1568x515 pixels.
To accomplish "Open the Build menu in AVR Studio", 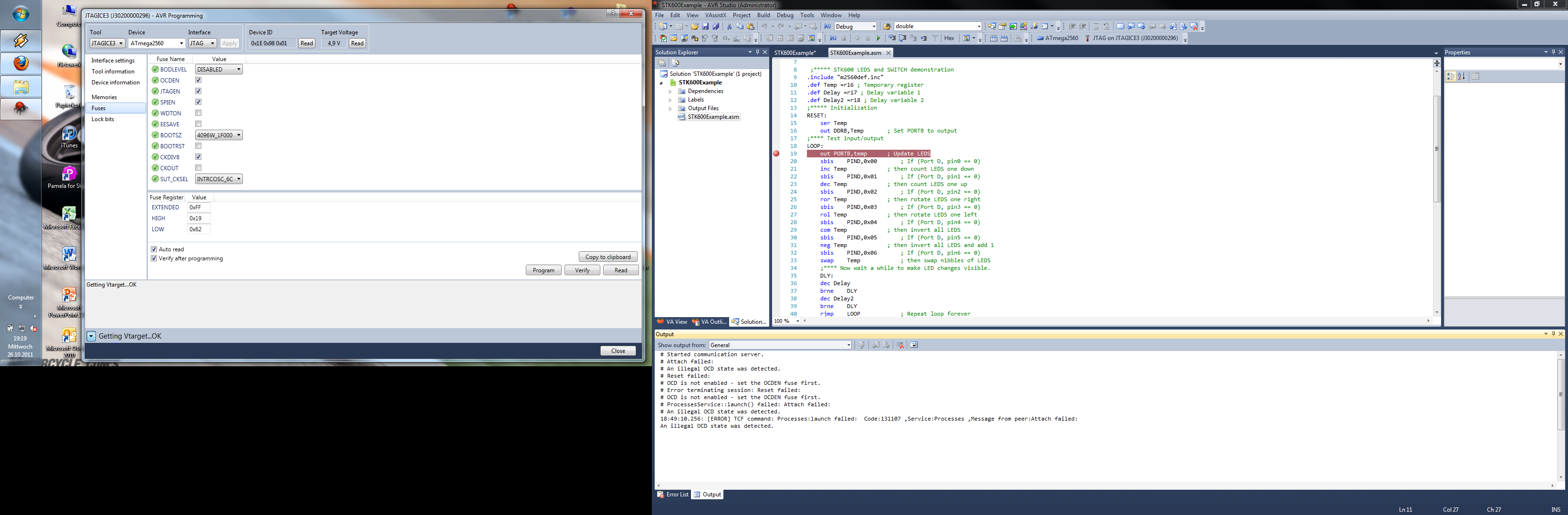I will point(763,15).
